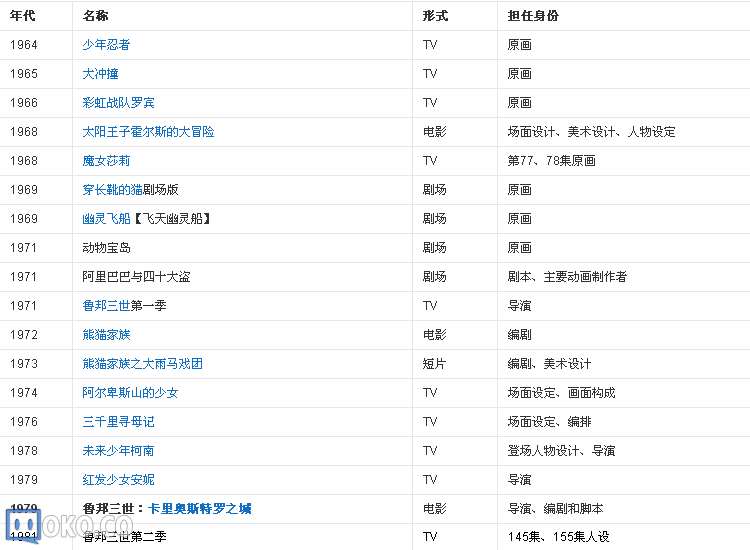Screen dimensions: 750x550
Task: Select 场面设定、画面构成 role cell
Action: pos(561,393)
